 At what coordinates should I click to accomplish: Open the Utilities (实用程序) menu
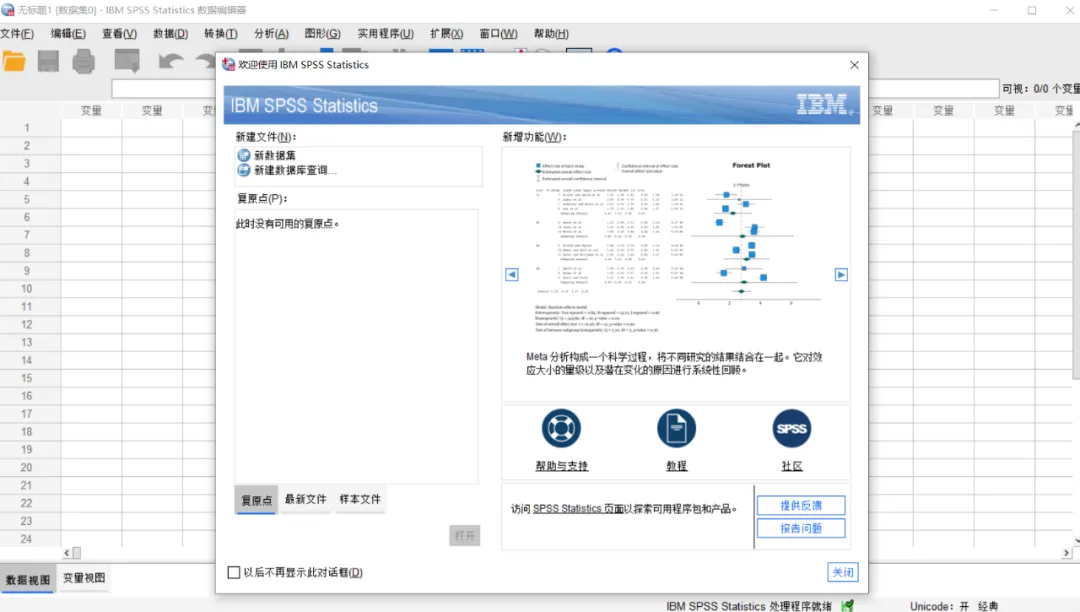point(385,34)
